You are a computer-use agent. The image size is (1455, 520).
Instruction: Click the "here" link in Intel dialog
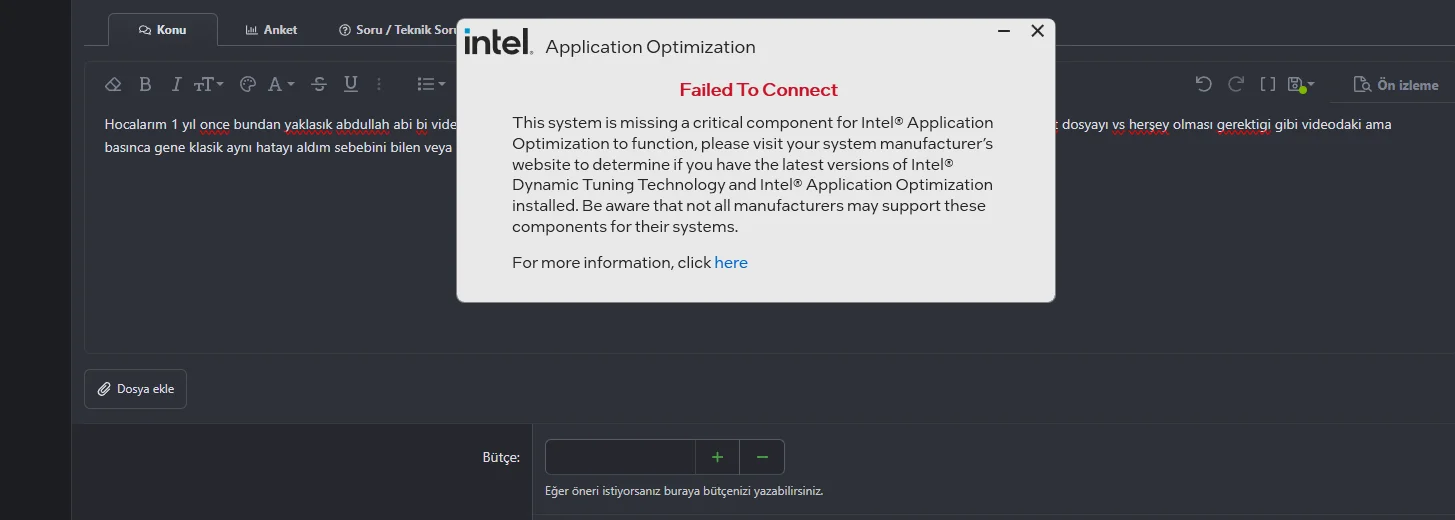(x=731, y=263)
